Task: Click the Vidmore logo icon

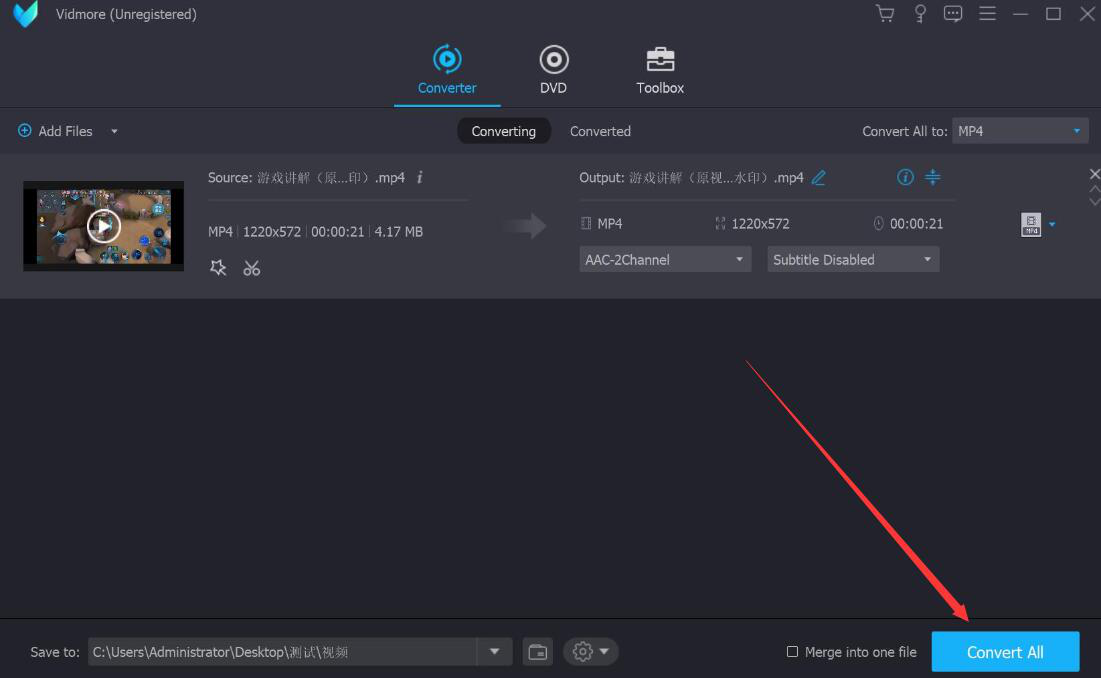Action: [26, 14]
